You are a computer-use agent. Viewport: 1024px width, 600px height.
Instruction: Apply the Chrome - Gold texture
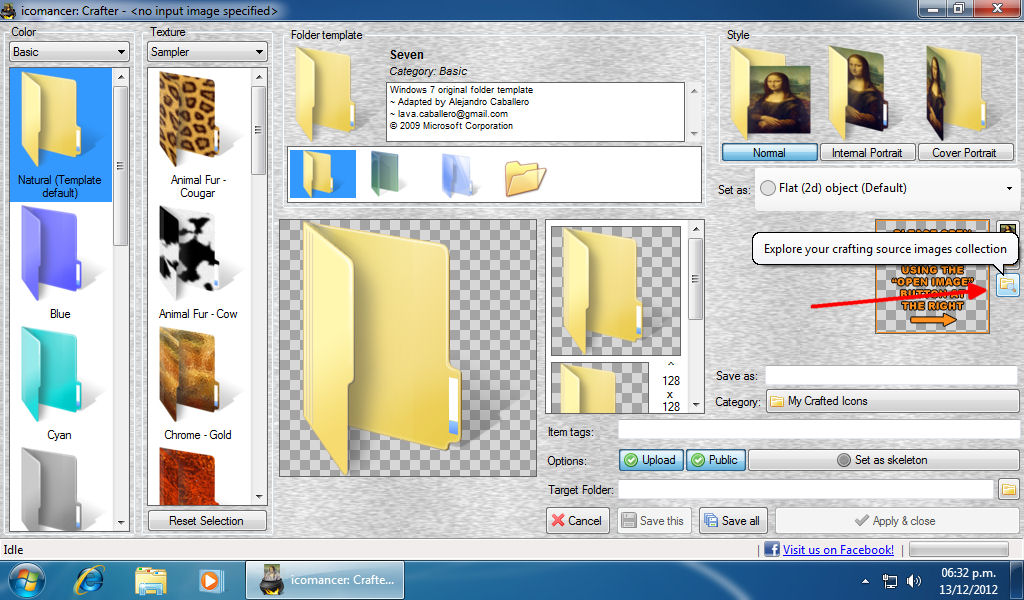click(198, 384)
